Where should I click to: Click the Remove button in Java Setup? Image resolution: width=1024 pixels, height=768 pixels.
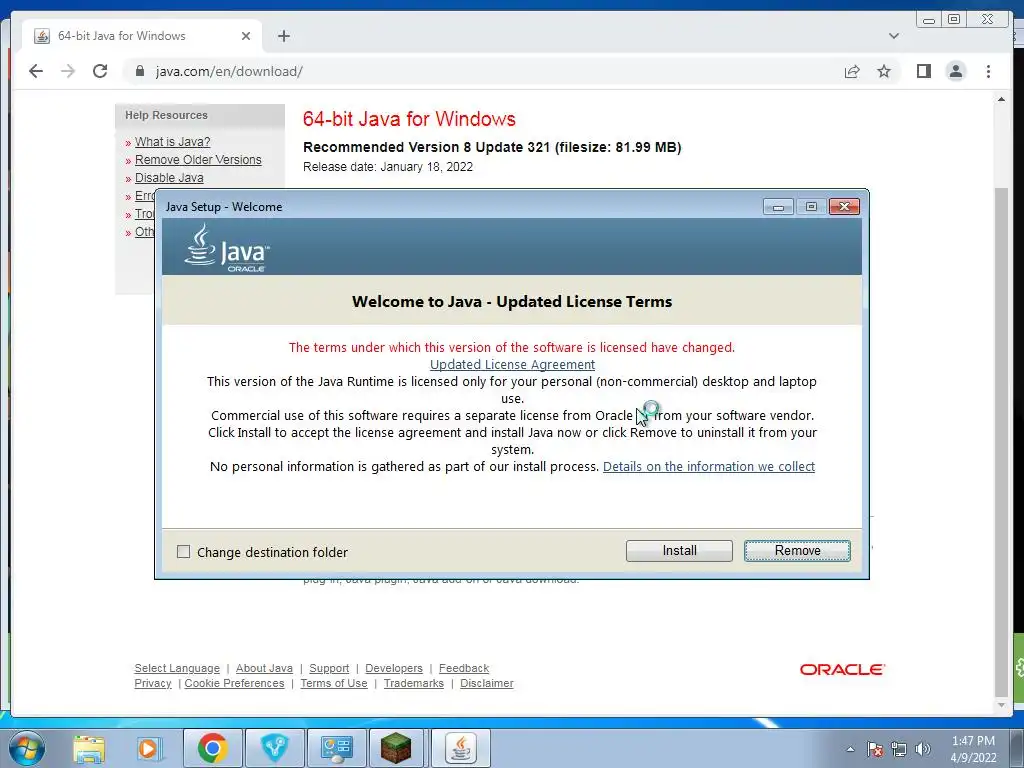tap(797, 551)
